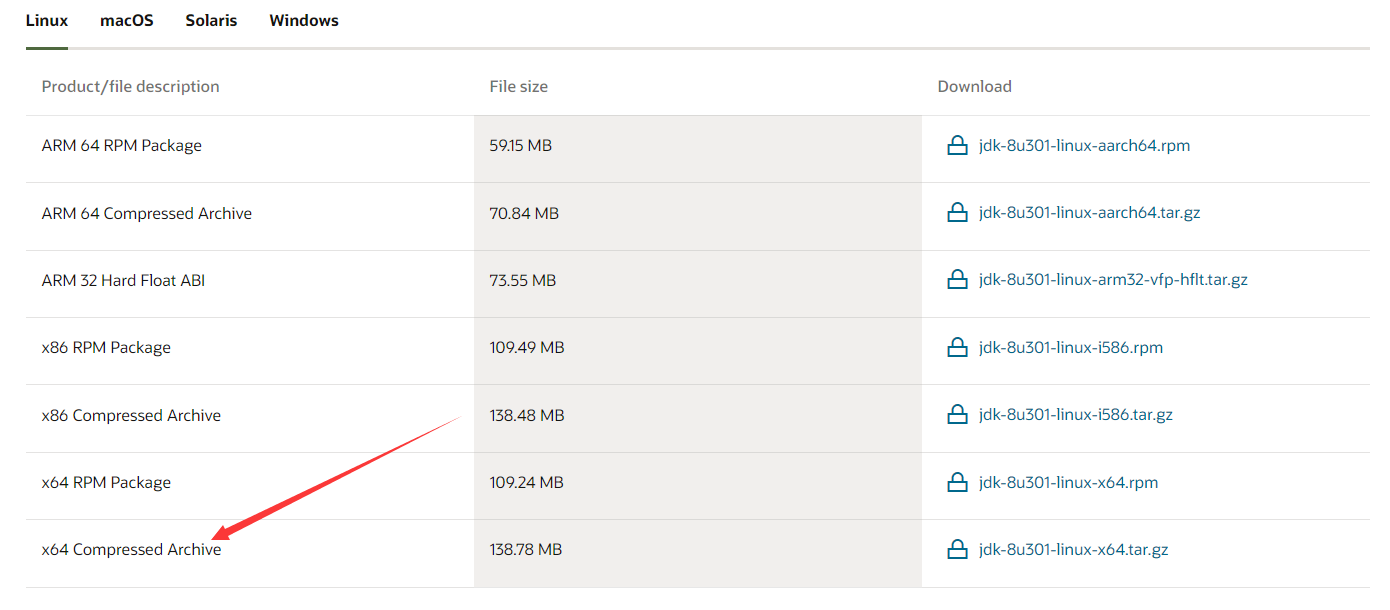The height and width of the screenshot is (610, 1390).
Task: Download jdk-8u301-linux-aarch64.tar.gz
Action: pos(1090,213)
